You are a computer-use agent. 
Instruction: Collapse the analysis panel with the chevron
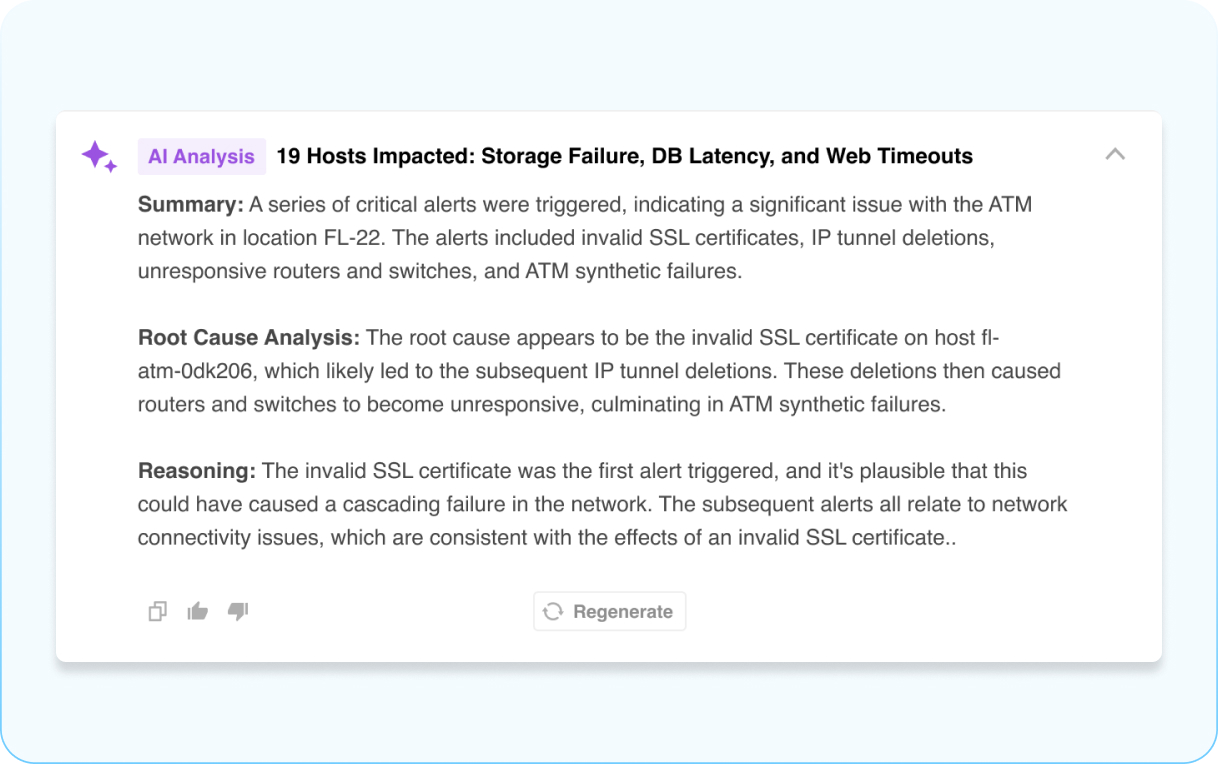pos(1115,154)
